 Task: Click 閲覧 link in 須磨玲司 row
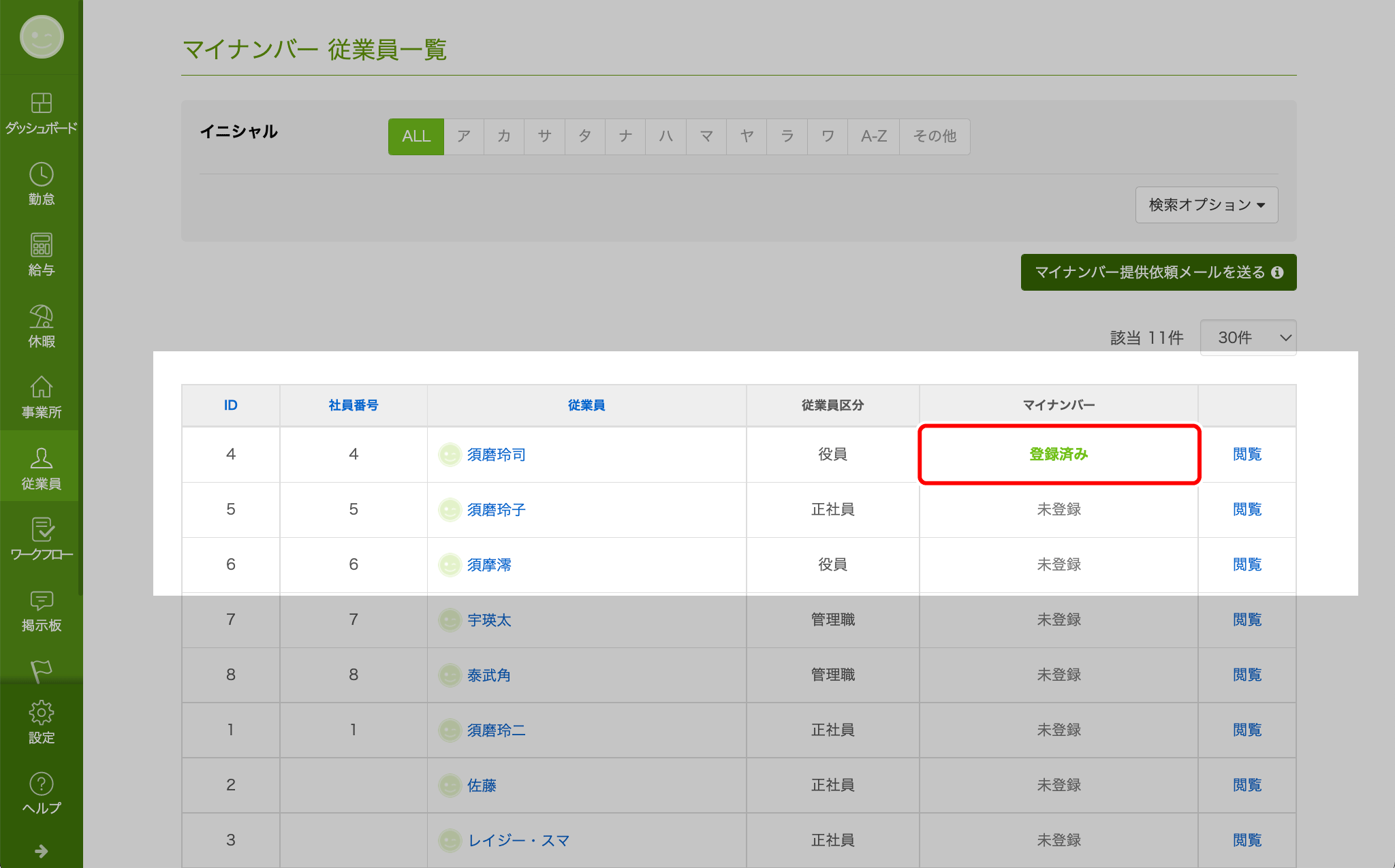click(x=1247, y=454)
